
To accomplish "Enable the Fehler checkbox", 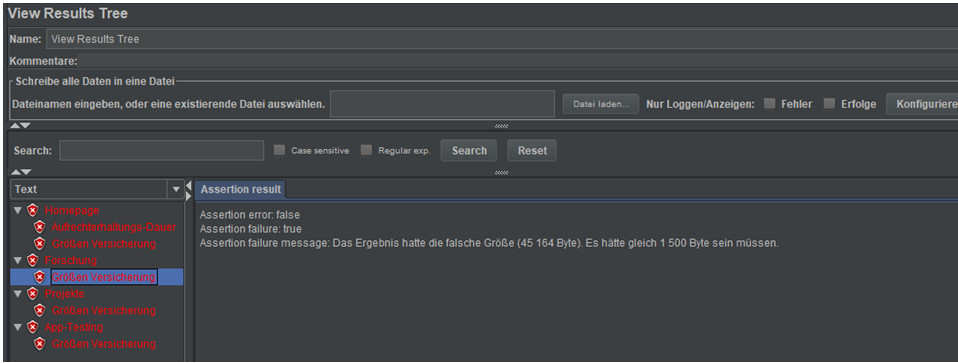I will [770, 103].
